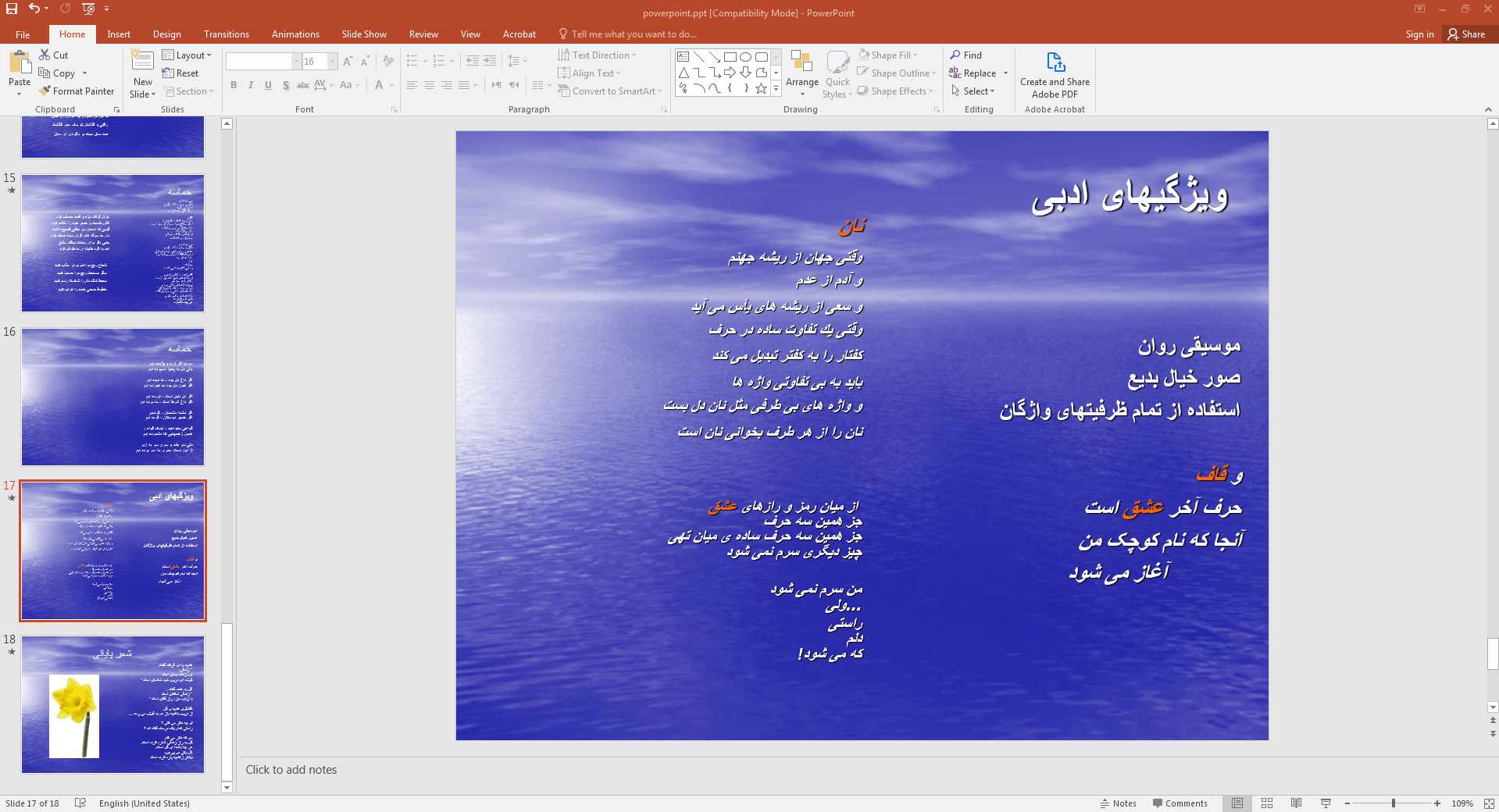
Task: Toggle bullets list
Action: [x=412, y=61]
